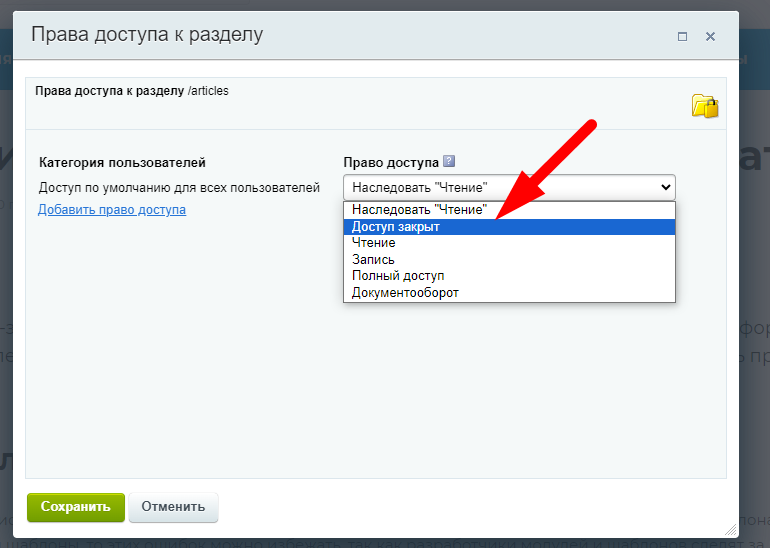The width and height of the screenshot is (770, 548).
Task: Select the Чтение access option
Action: [374, 243]
